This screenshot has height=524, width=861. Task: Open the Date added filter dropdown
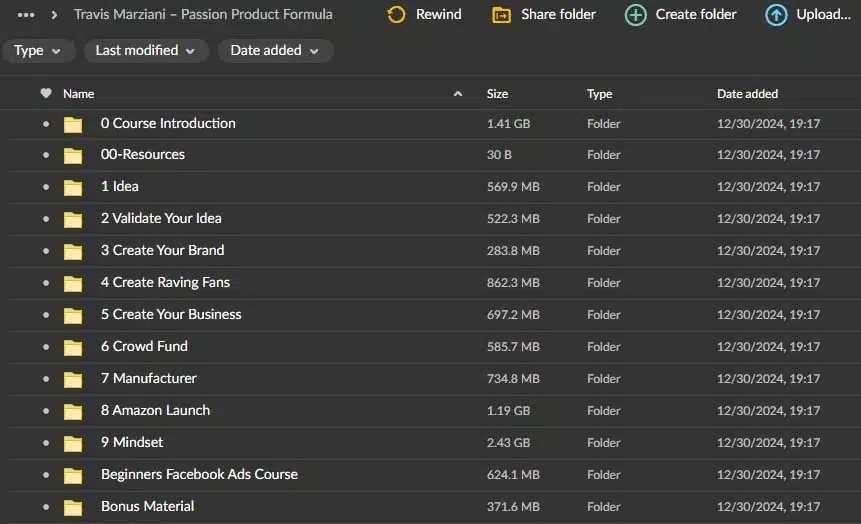pos(275,51)
